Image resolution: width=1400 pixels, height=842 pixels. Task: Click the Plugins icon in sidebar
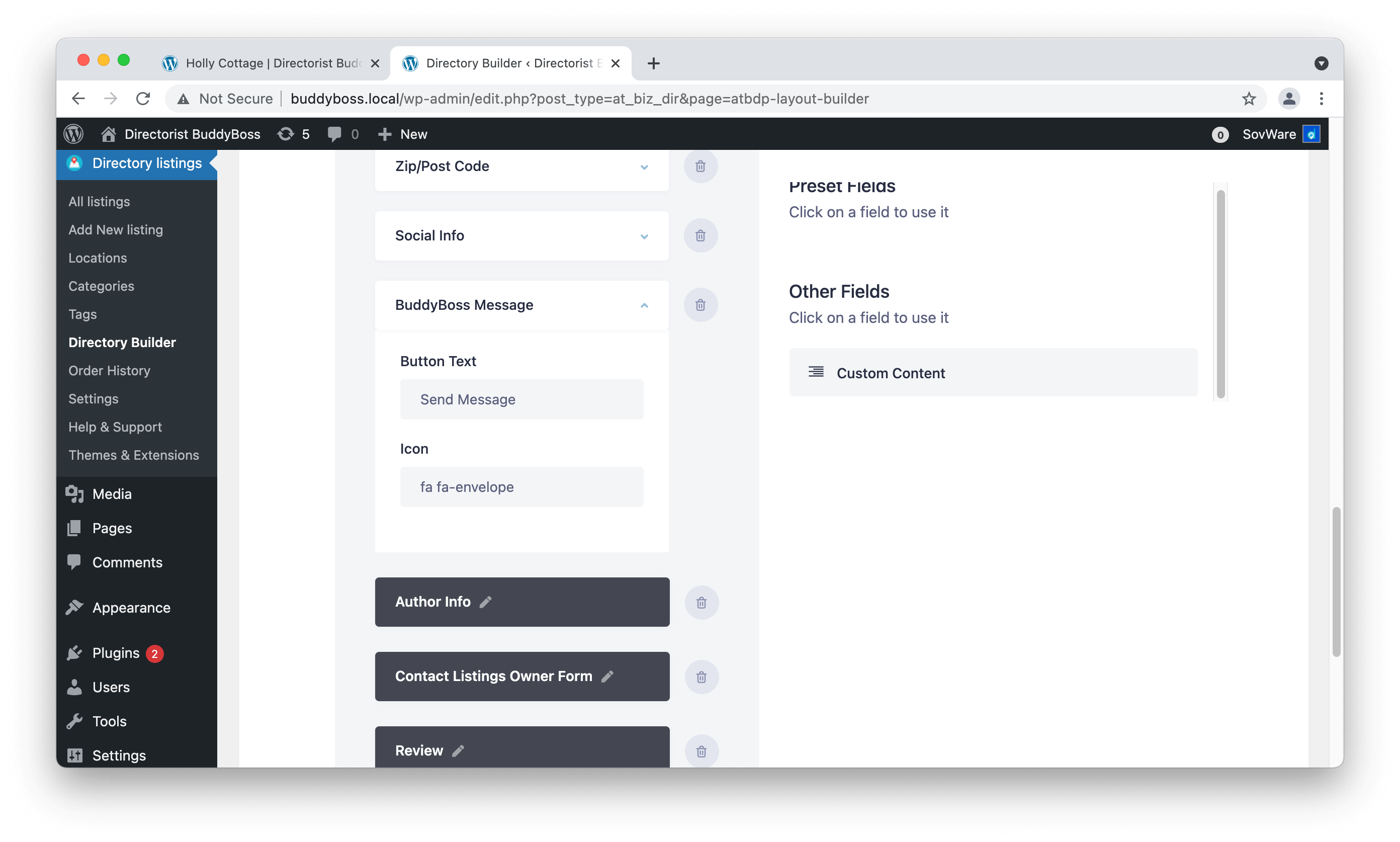[74, 652]
